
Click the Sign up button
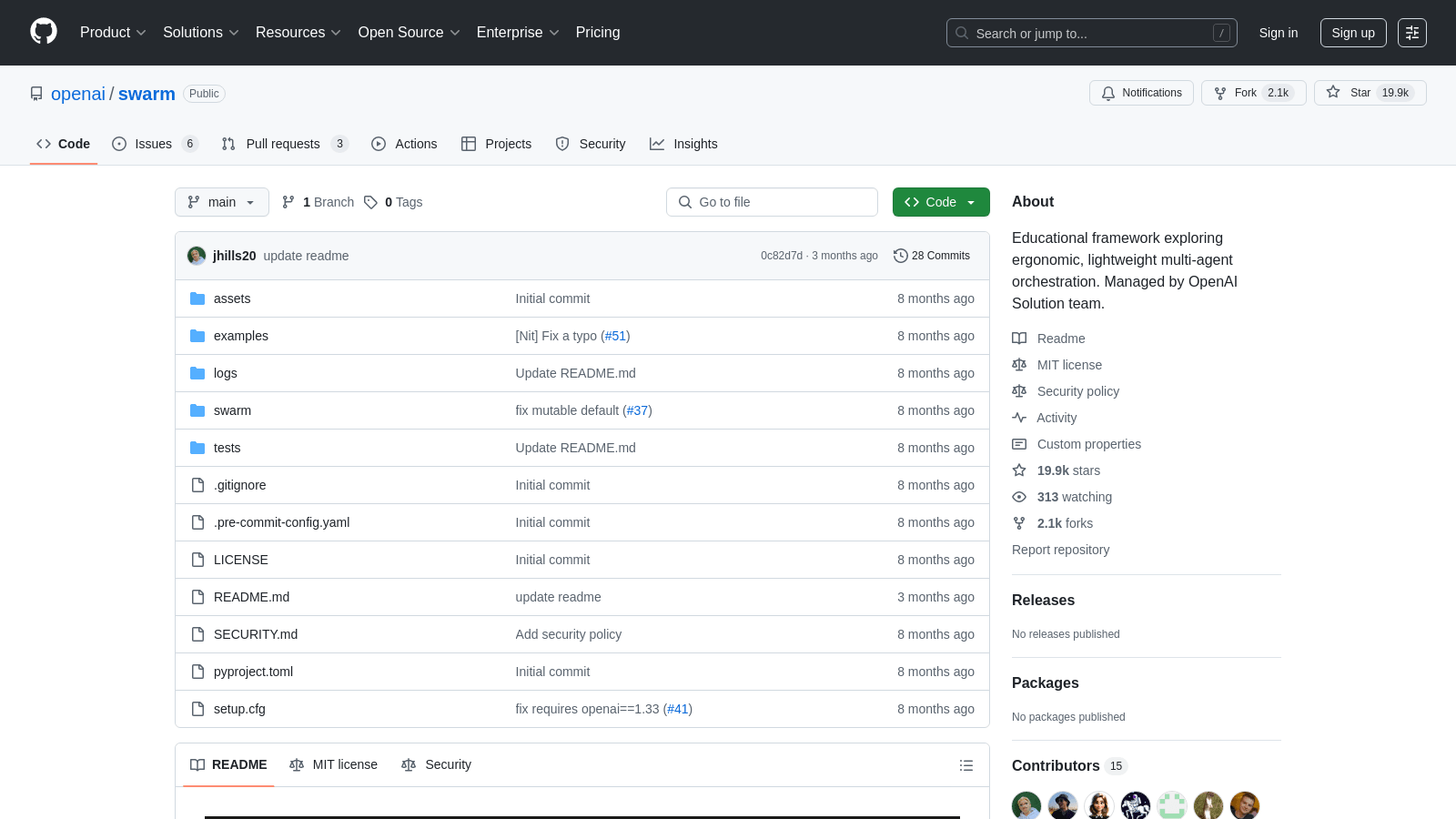click(1353, 33)
